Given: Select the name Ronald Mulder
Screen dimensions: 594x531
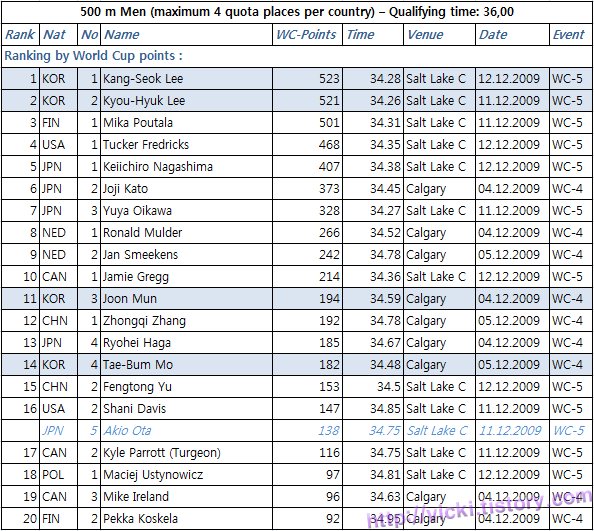Looking at the screenshot, I should pyautogui.click(x=142, y=233).
